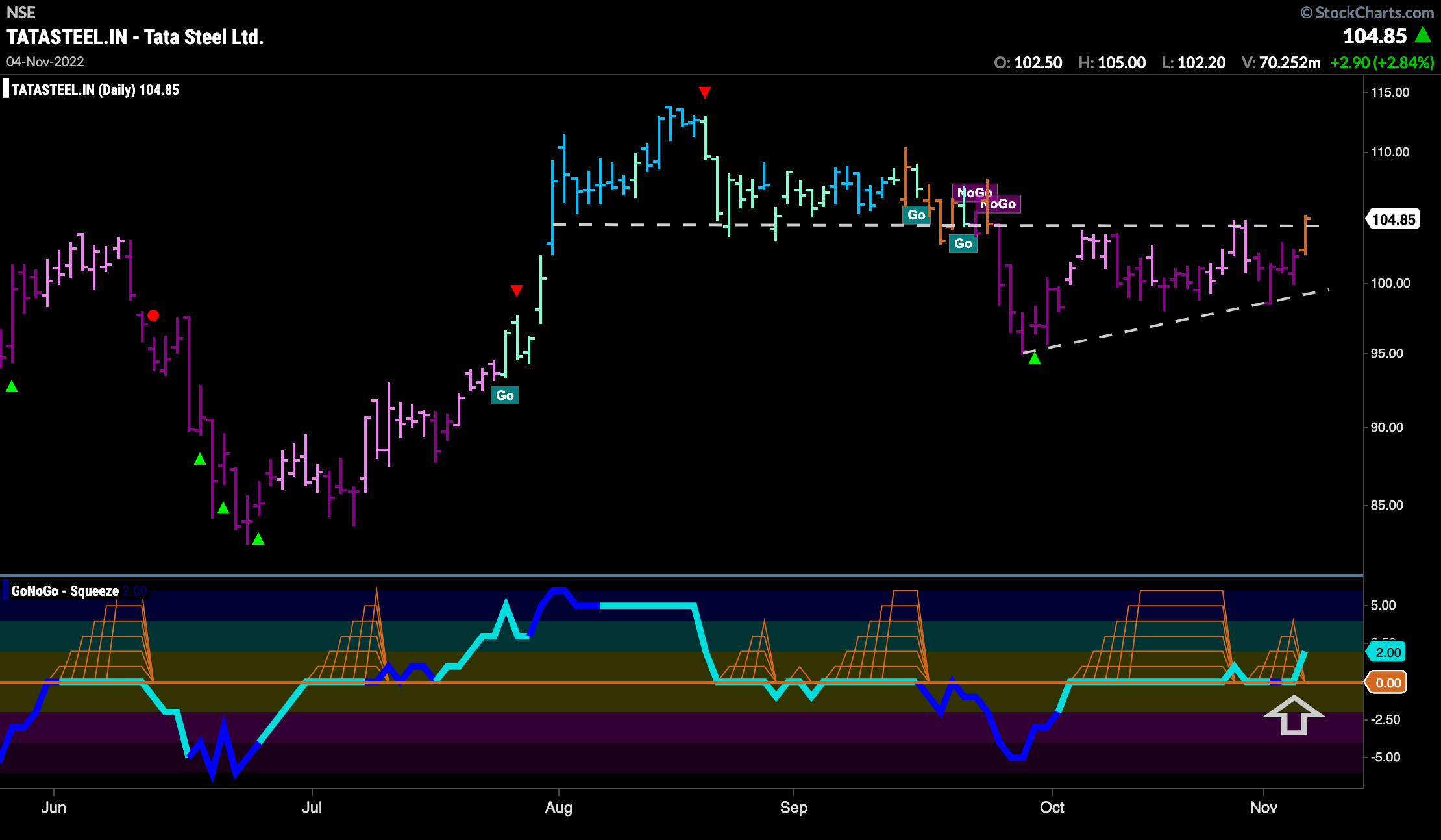Click the Open value 102.50
The image size is (1441, 840).
point(1038,63)
